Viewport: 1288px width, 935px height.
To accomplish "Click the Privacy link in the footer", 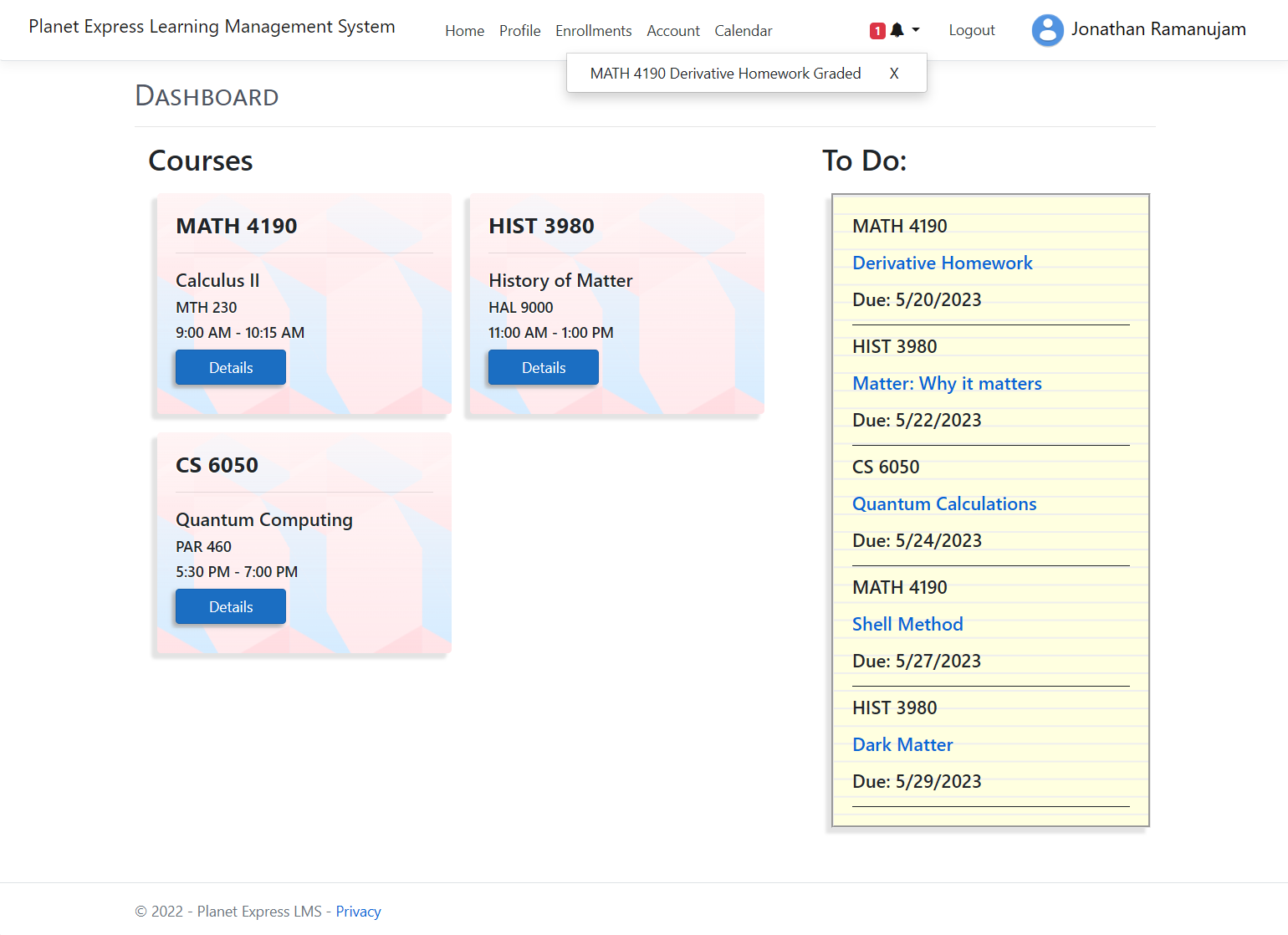I will tap(358, 912).
